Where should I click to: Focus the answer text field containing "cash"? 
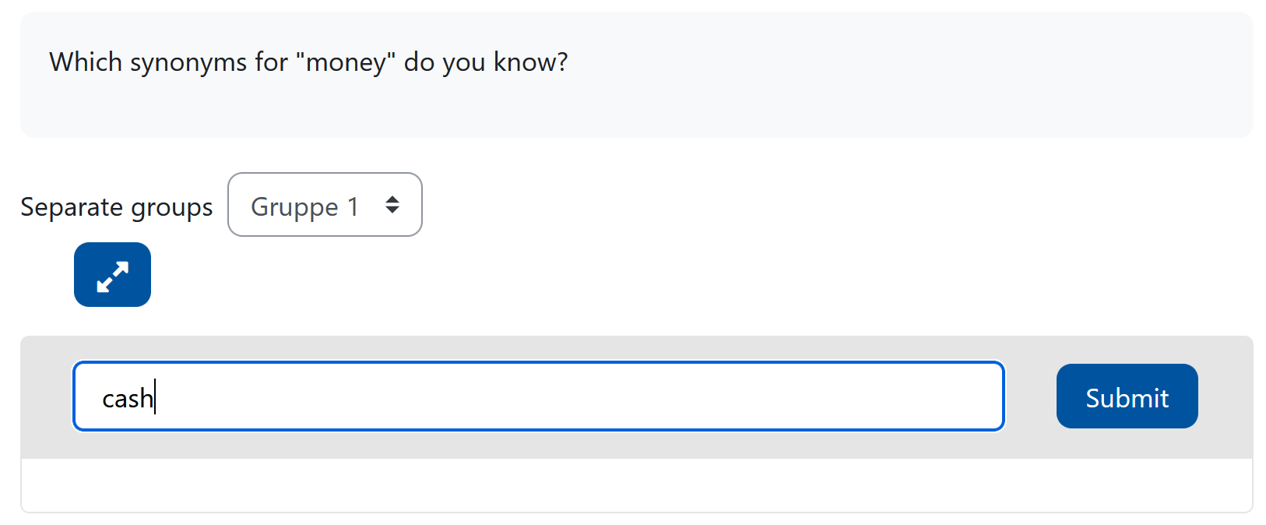538,397
